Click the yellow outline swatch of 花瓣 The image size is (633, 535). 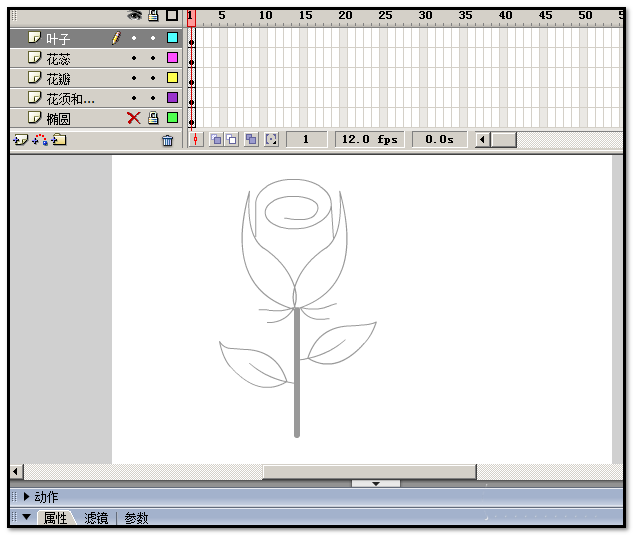[172, 78]
